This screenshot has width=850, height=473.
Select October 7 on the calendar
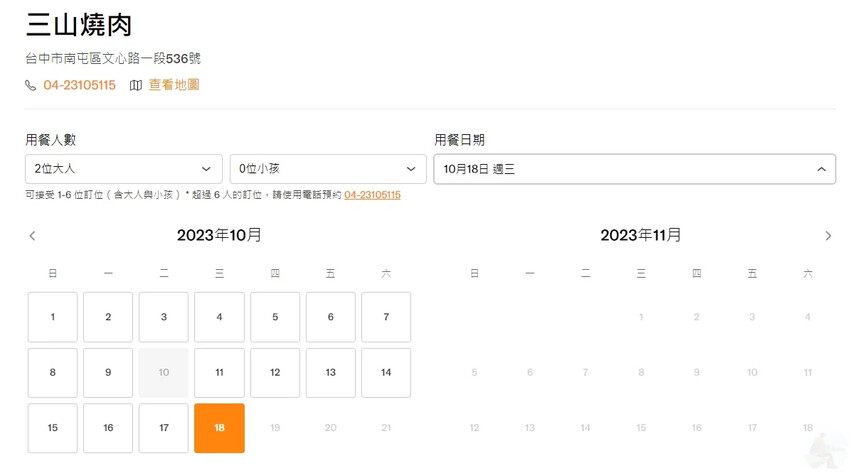[x=386, y=317]
